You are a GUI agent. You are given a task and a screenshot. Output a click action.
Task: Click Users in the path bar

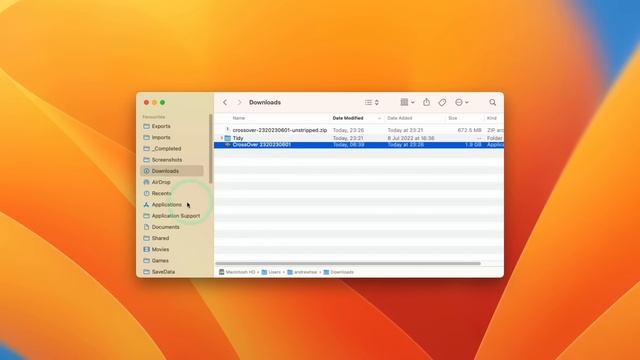click(271, 272)
